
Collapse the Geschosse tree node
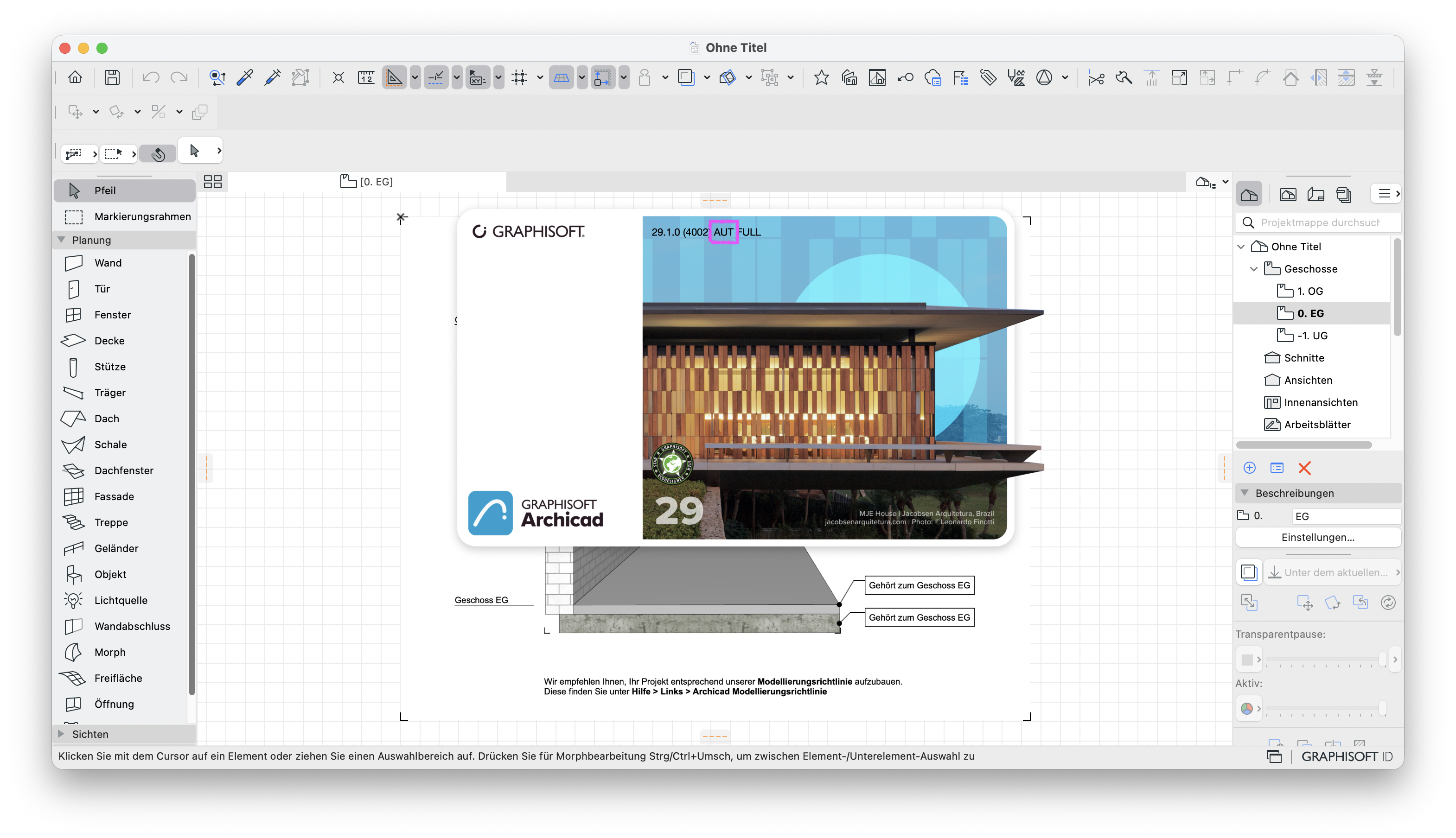[x=1254, y=269]
